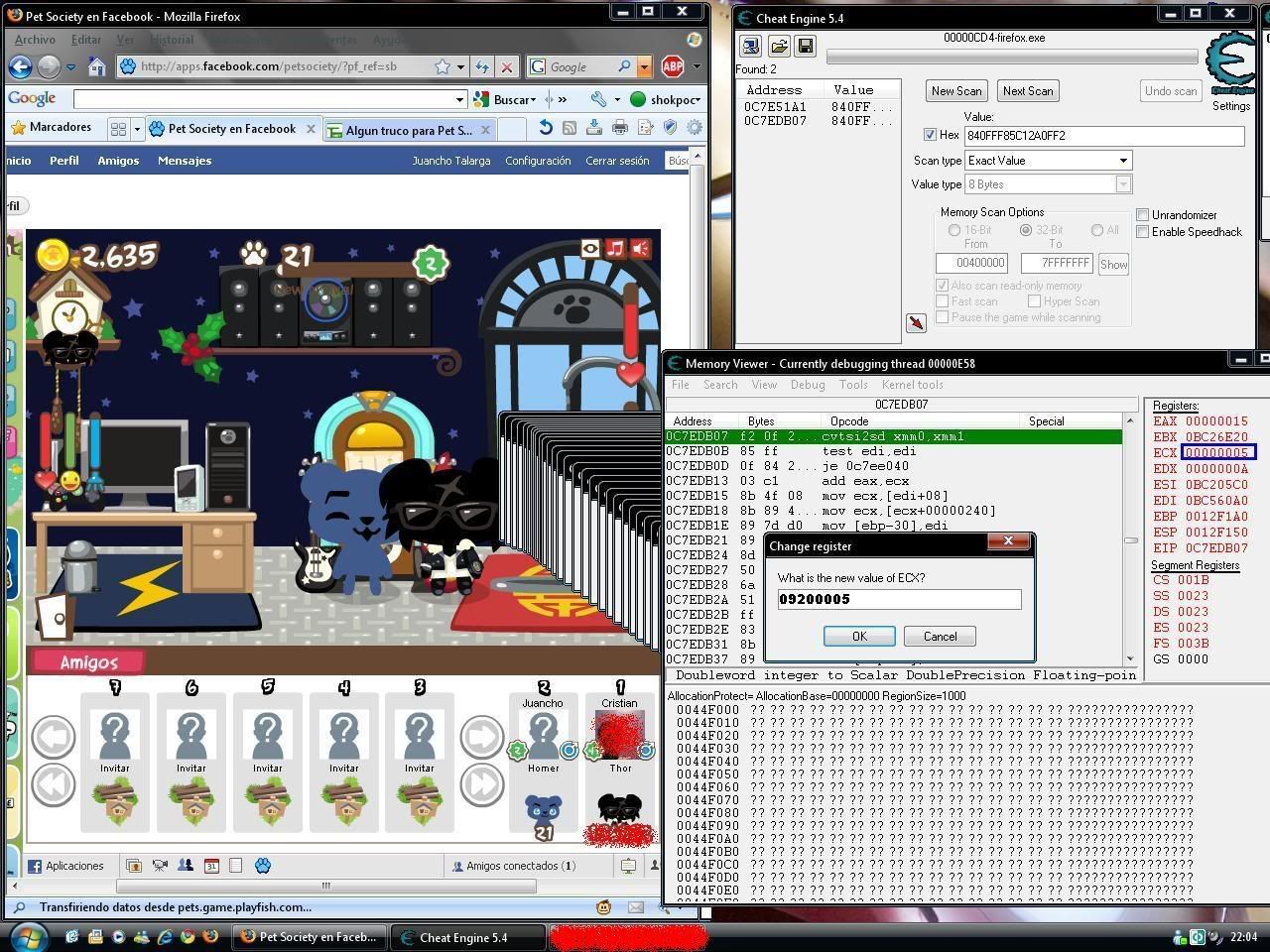Click the new ECX value input field

point(899,599)
